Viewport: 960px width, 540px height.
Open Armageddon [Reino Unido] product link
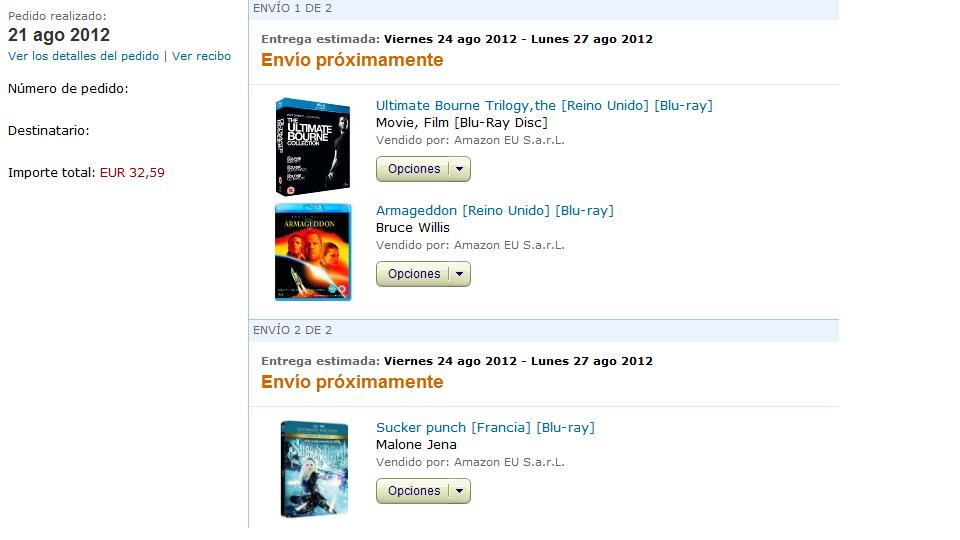(495, 211)
